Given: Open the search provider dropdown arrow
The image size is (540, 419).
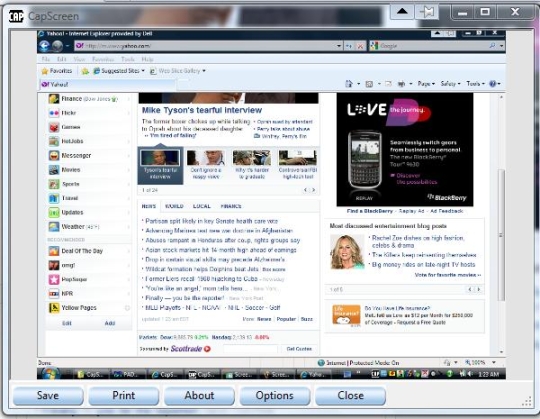Looking at the screenshot, I should (501, 46).
